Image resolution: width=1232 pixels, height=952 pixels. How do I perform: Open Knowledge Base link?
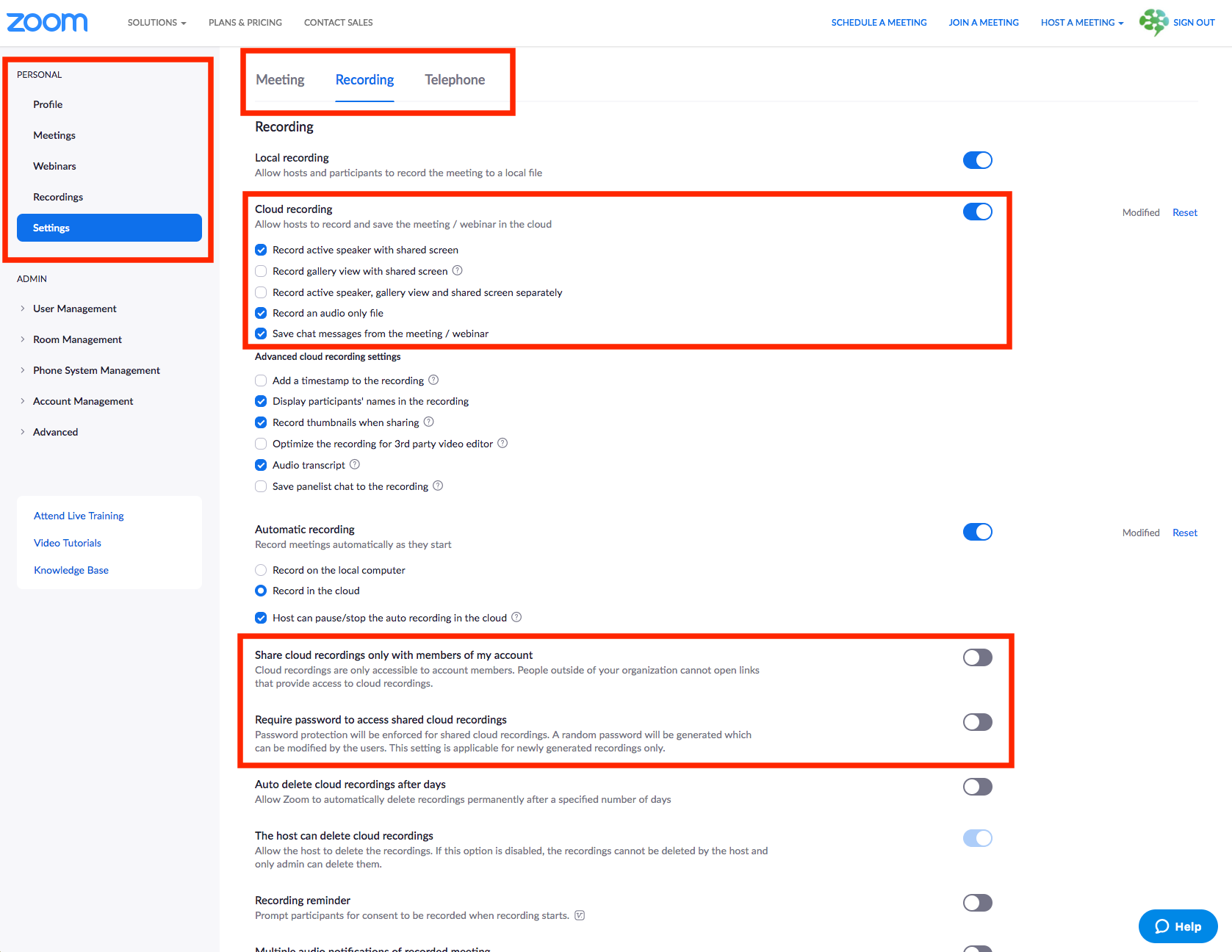pyautogui.click(x=71, y=570)
